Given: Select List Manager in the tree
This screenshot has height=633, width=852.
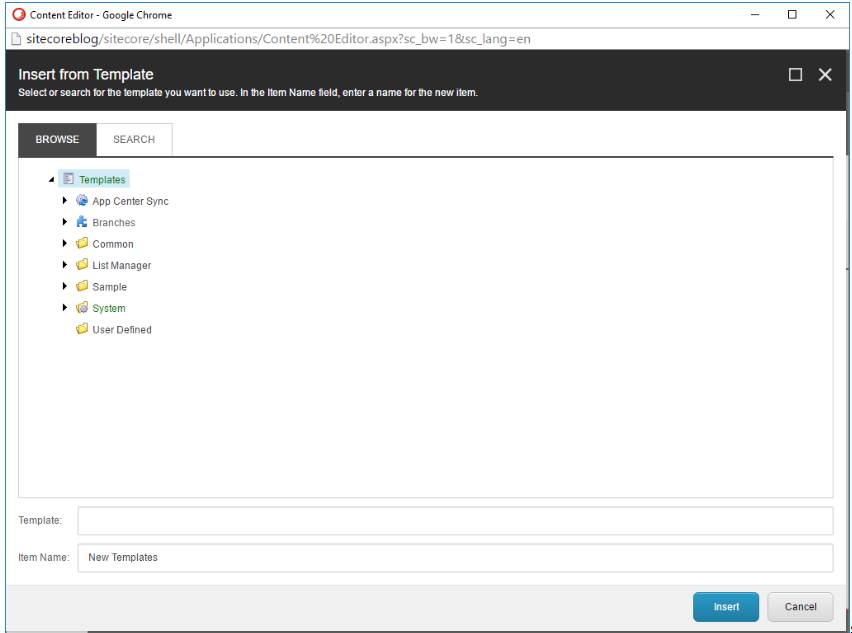Looking at the screenshot, I should pyautogui.click(x=122, y=265).
